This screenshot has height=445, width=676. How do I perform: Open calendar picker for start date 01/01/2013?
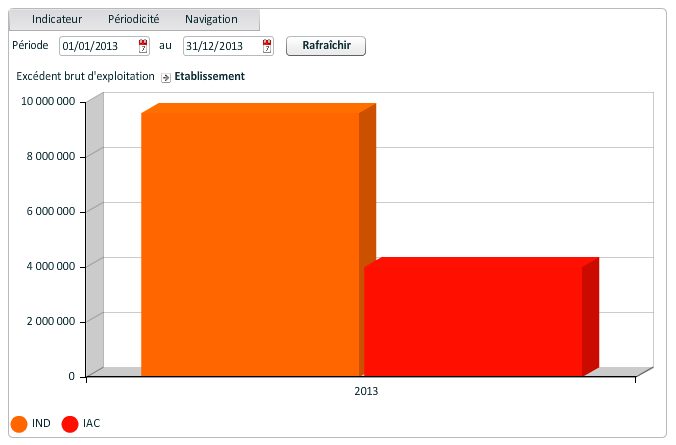click(143, 46)
